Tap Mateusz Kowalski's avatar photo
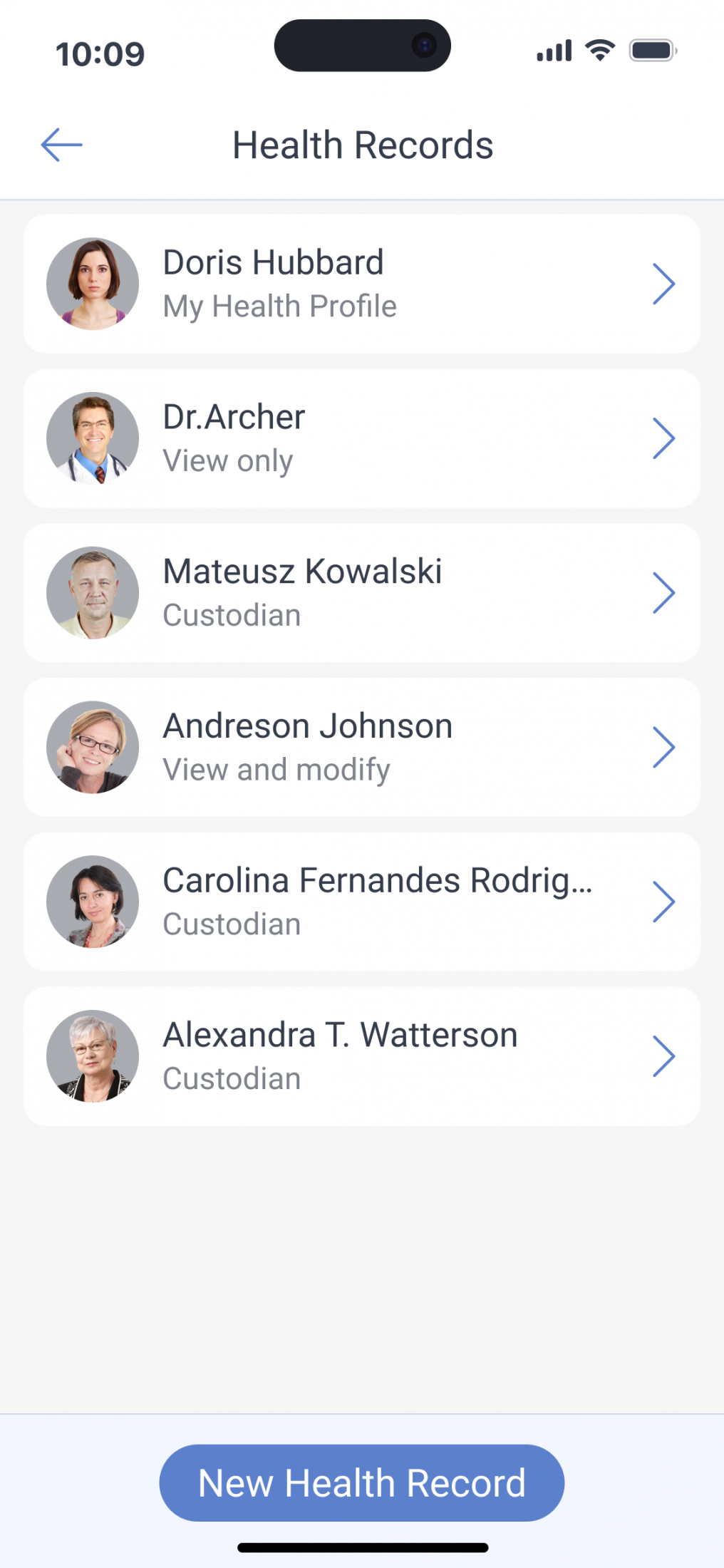Screen dimensions: 724x1568 point(93,593)
